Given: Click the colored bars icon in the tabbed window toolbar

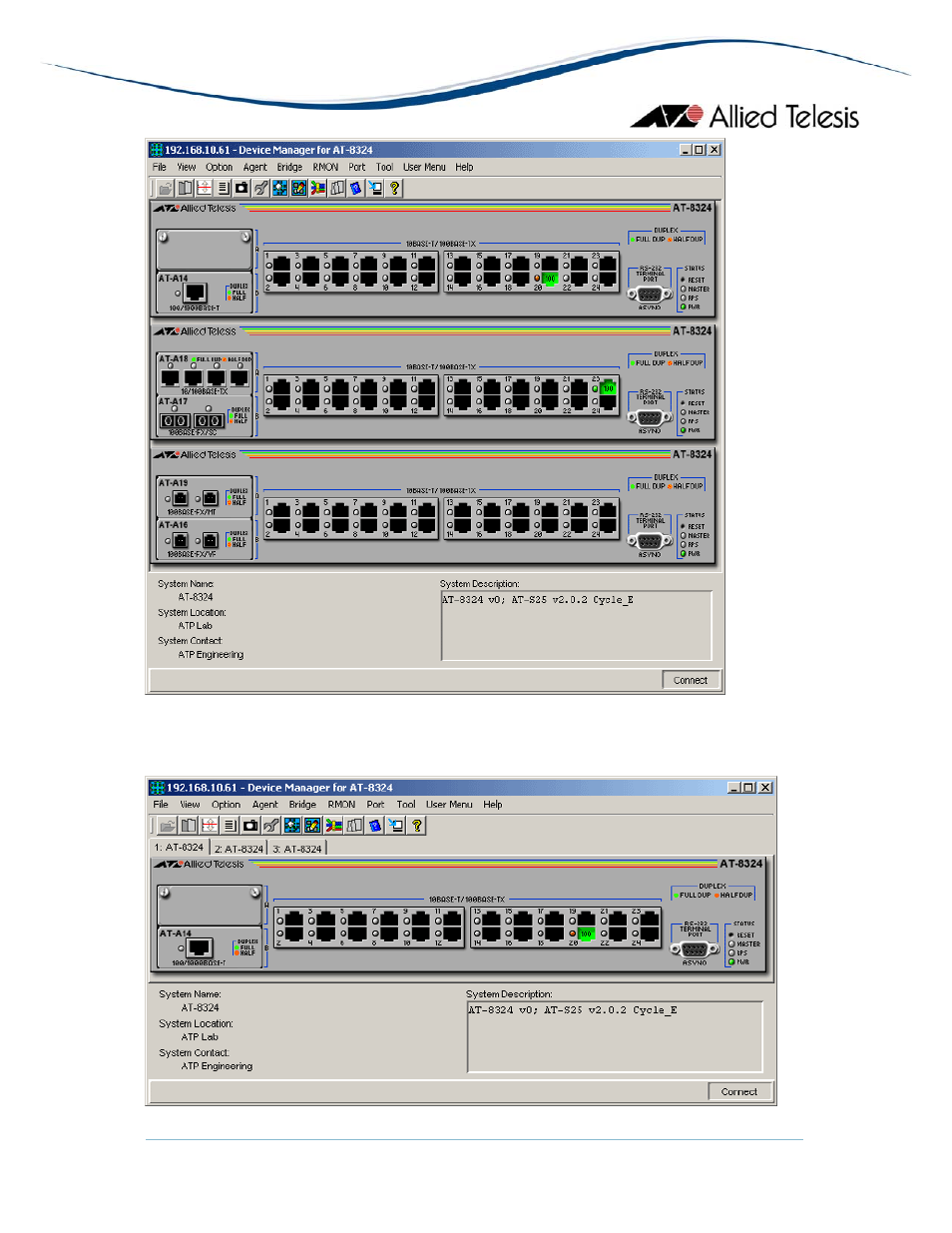Looking at the screenshot, I should (333, 825).
